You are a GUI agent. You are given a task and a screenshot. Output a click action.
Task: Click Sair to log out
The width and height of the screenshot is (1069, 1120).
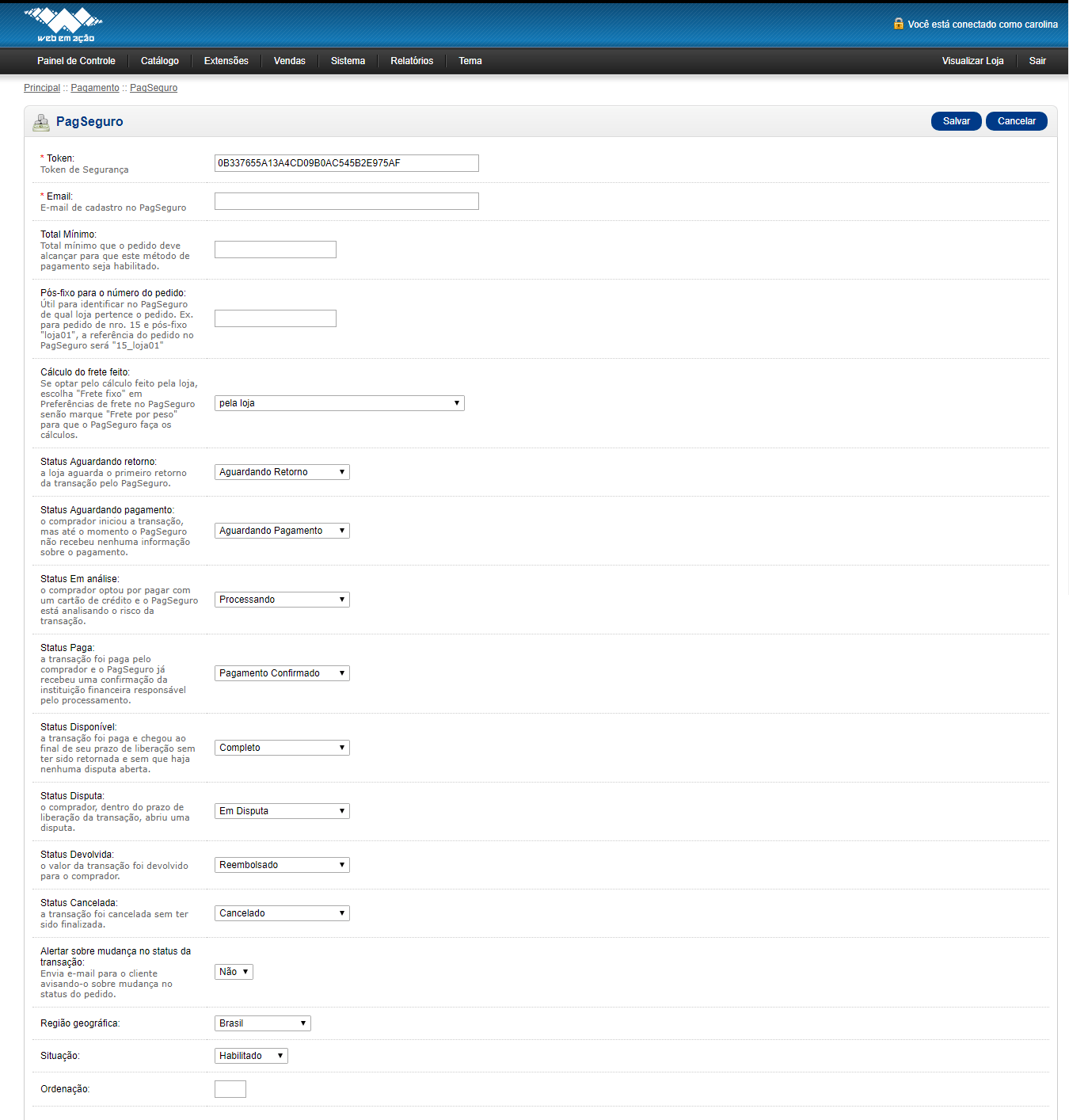(x=1037, y=61)
